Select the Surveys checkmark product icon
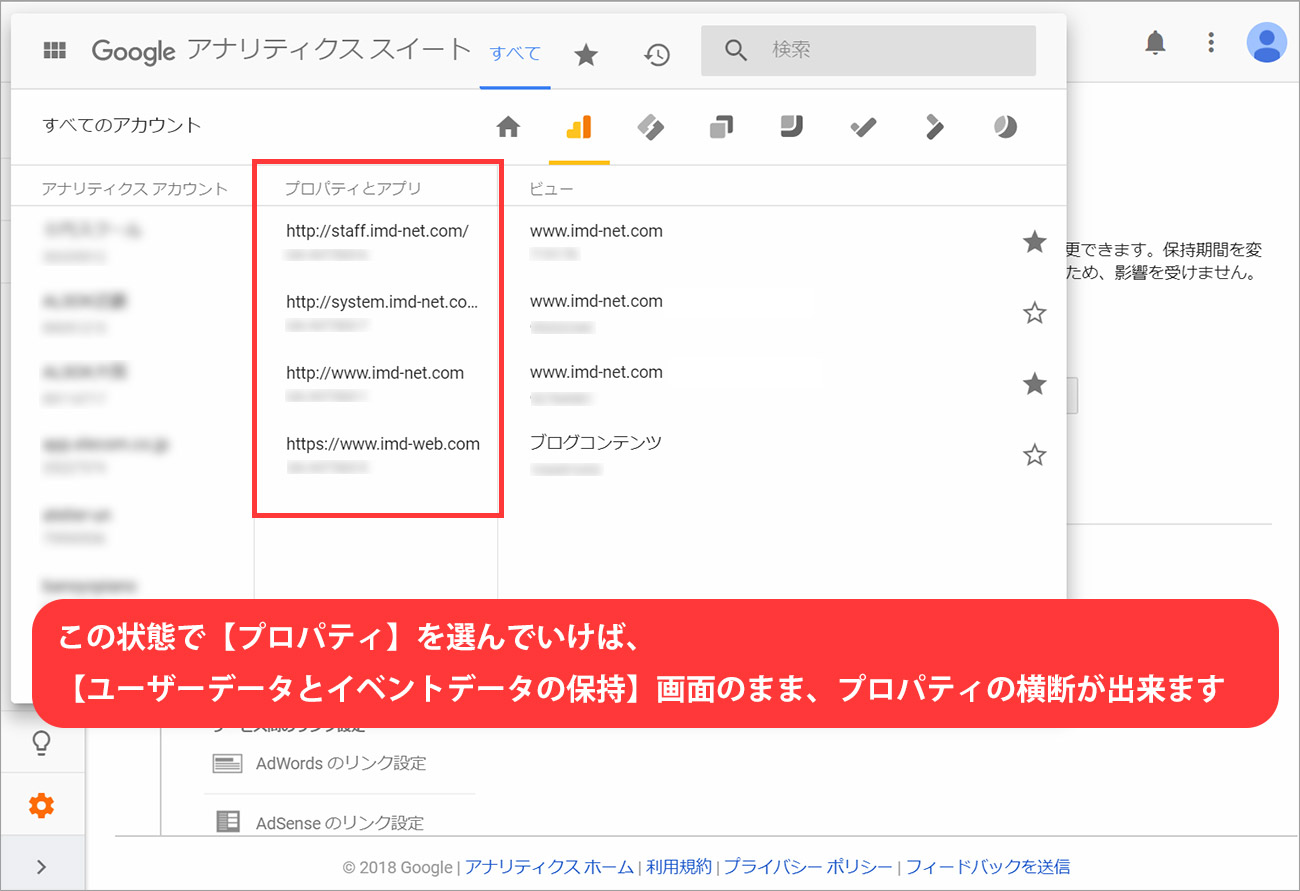The width and height of the screenshot is (1300, 891). [x=863, y=127]
